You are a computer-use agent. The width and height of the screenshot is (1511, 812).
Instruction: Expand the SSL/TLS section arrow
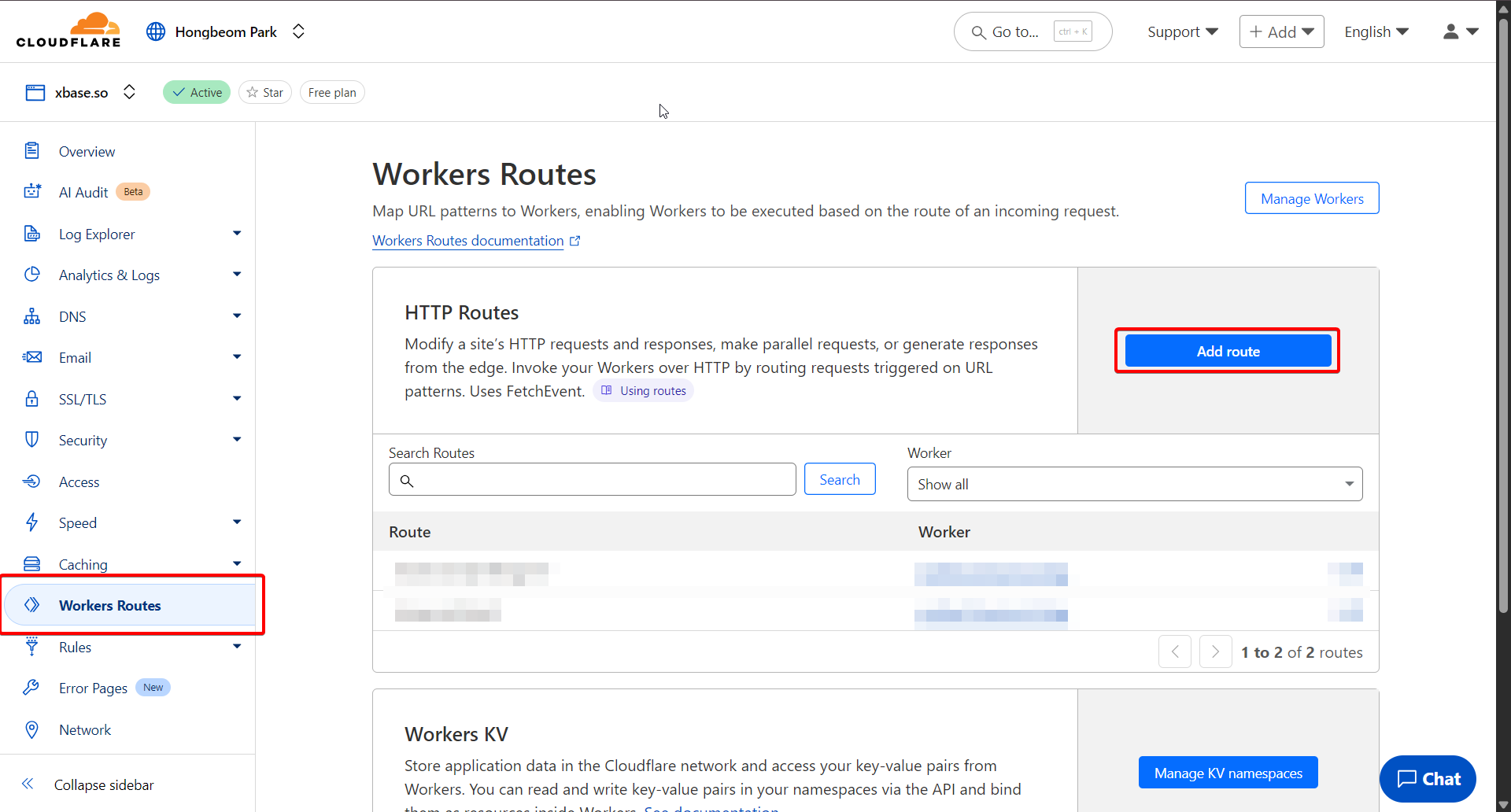[237, 399]
